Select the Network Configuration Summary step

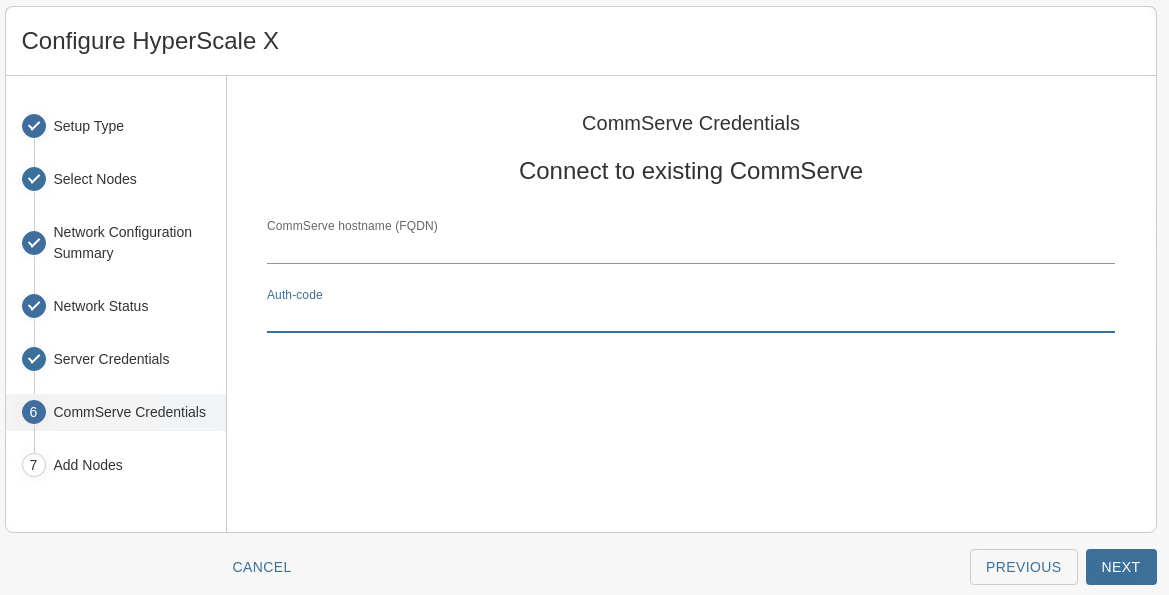122,242
